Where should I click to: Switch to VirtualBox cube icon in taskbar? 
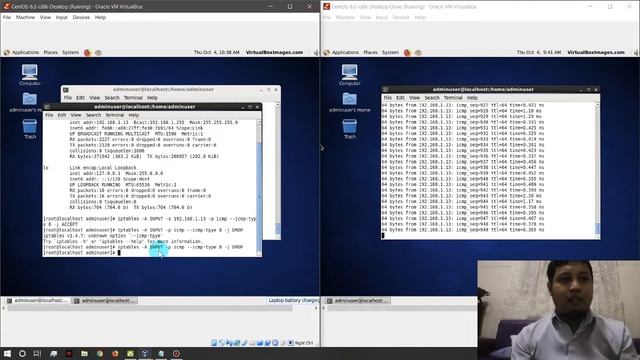click(x=145, y=353)
